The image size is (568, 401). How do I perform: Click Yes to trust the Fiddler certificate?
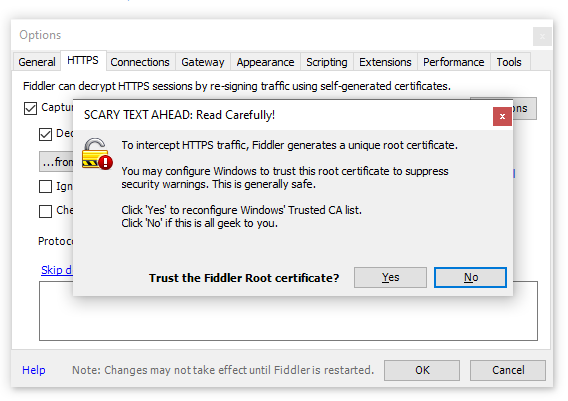(390, 277)
